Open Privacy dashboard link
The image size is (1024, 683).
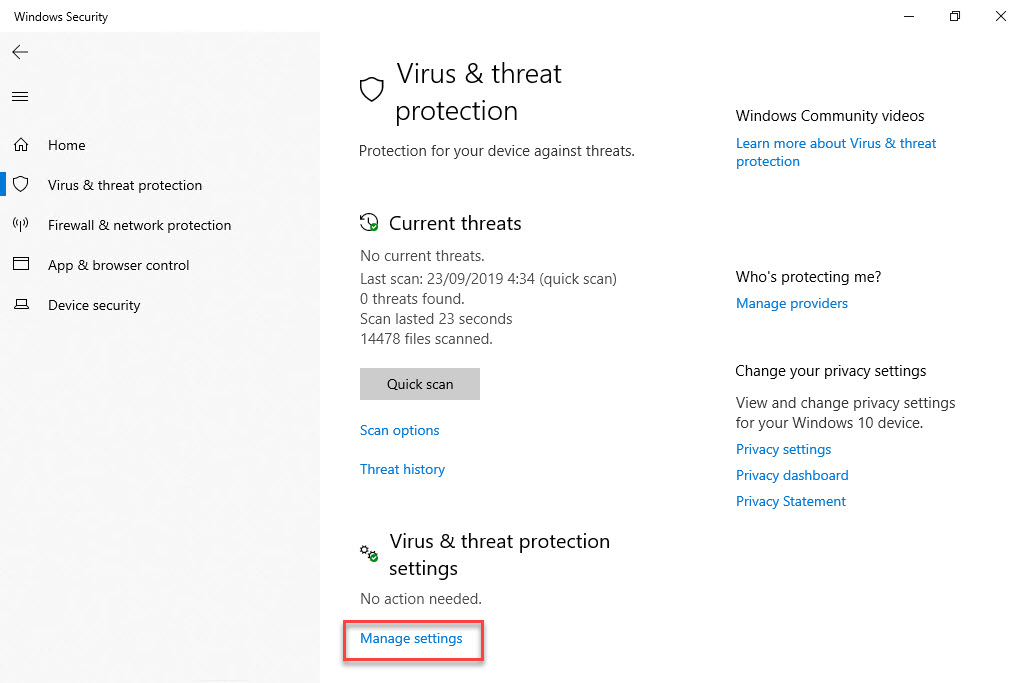[x=792, y=475]
